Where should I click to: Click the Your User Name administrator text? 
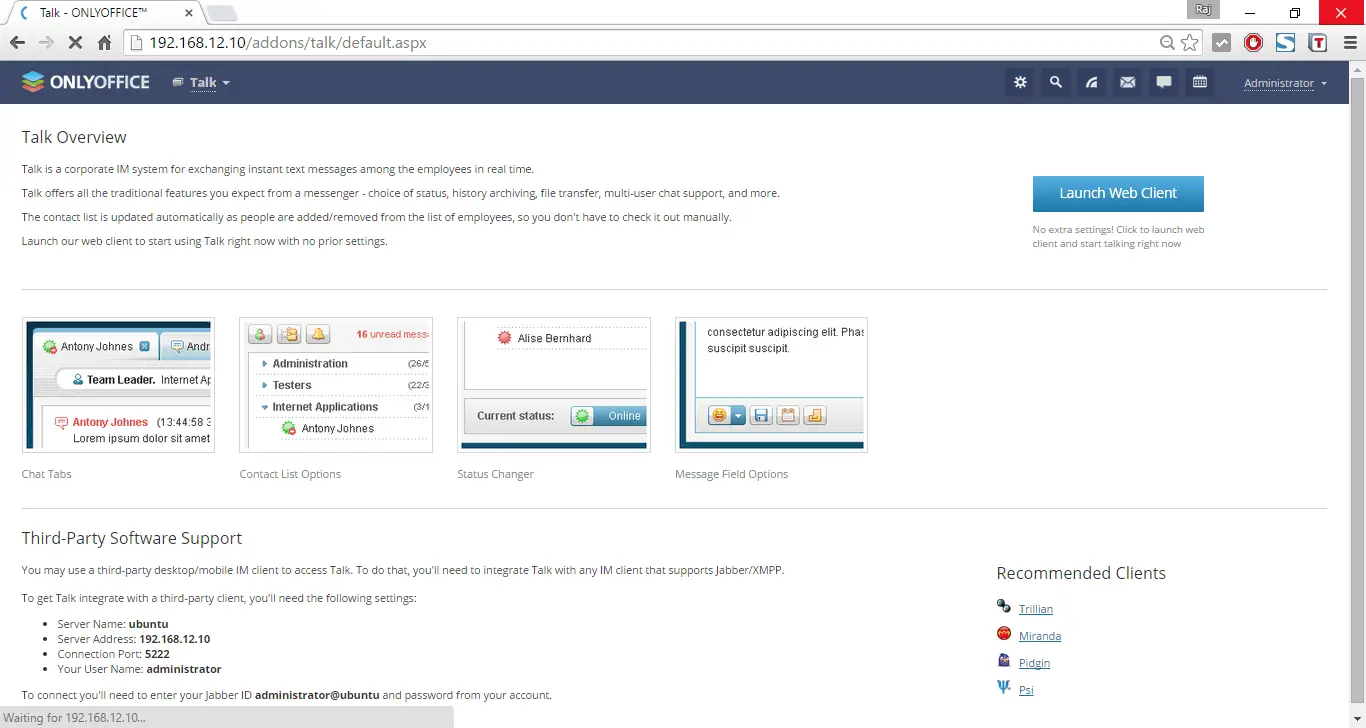coord(139,669)
